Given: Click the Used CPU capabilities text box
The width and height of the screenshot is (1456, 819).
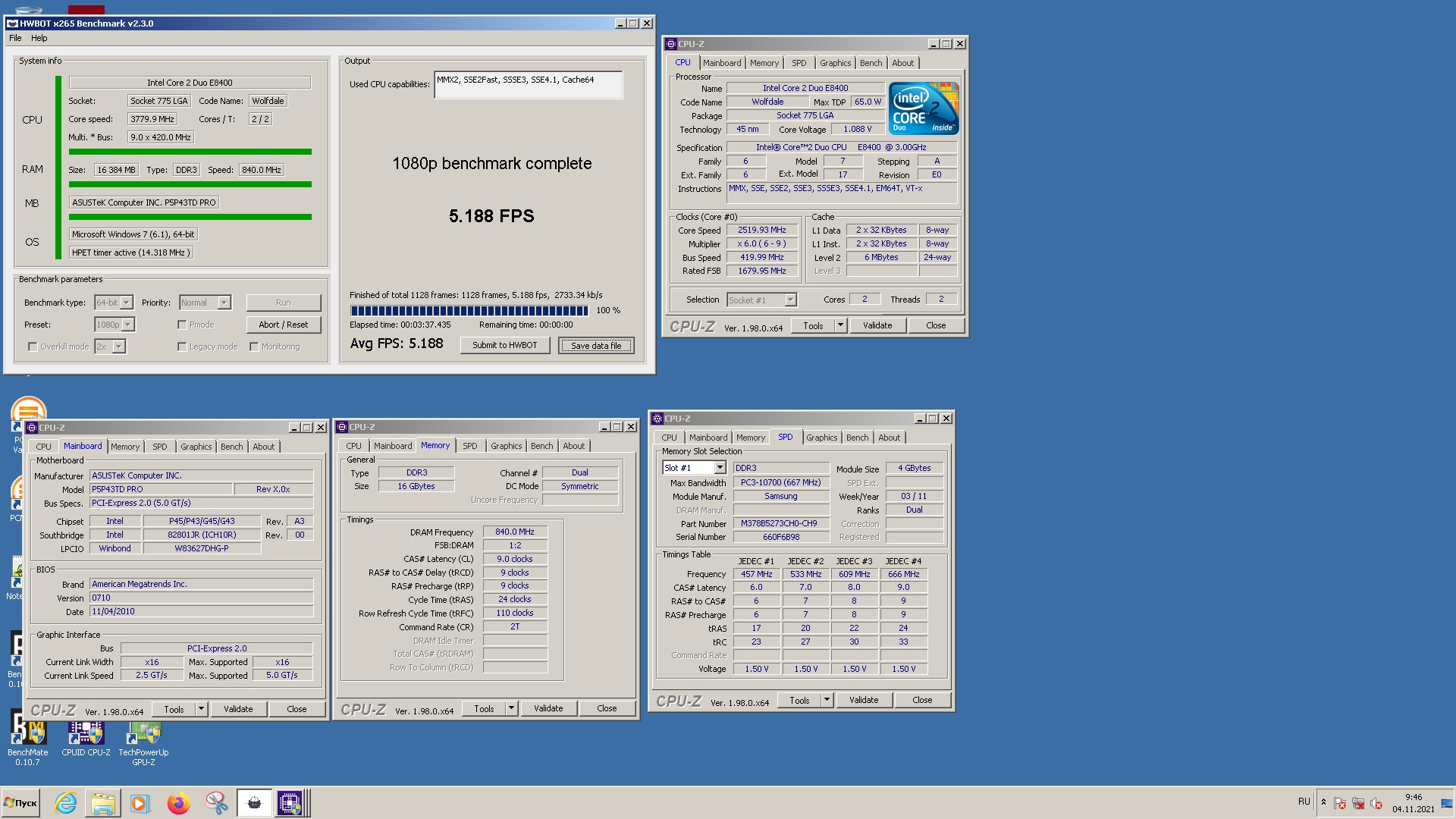Looking at the screenshot, I should pos(529,85).
